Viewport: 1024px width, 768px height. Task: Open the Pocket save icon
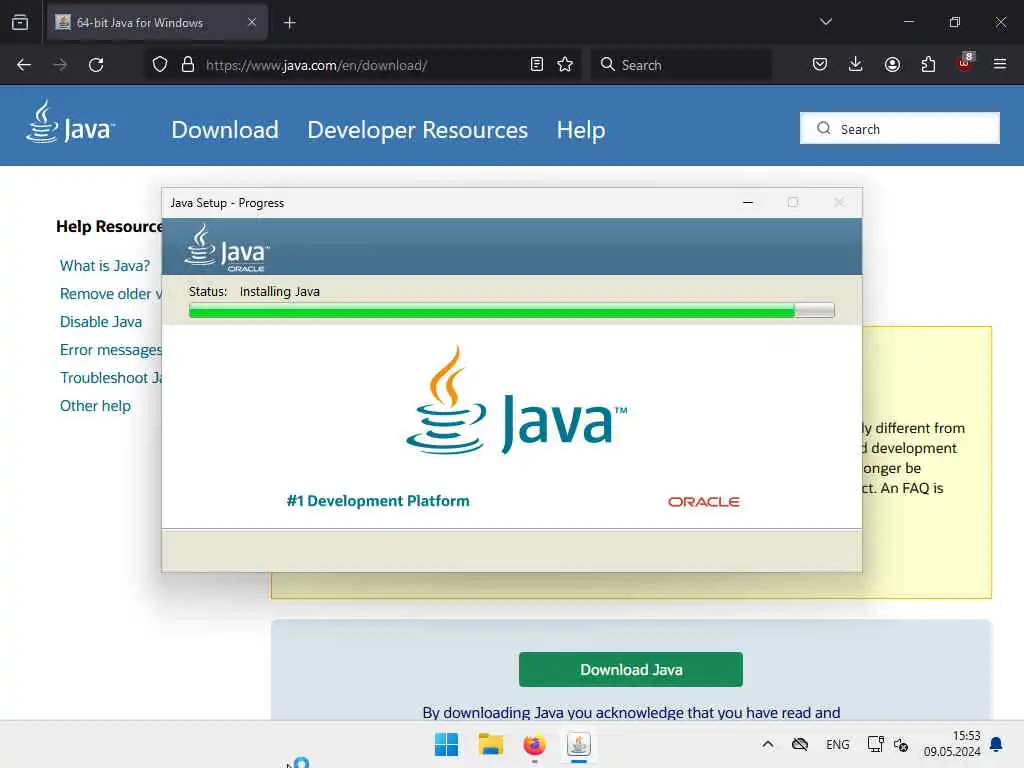pyautogui.click(x=820, y=65)
